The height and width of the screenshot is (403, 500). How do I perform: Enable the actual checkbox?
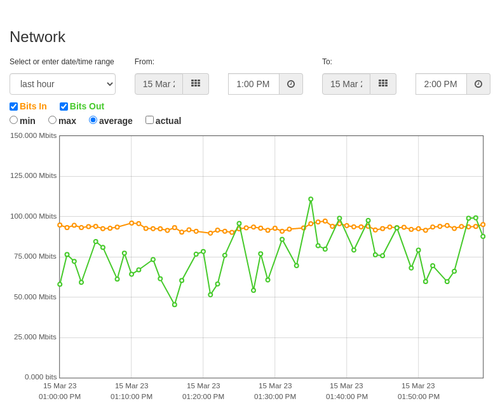(149, 120)
